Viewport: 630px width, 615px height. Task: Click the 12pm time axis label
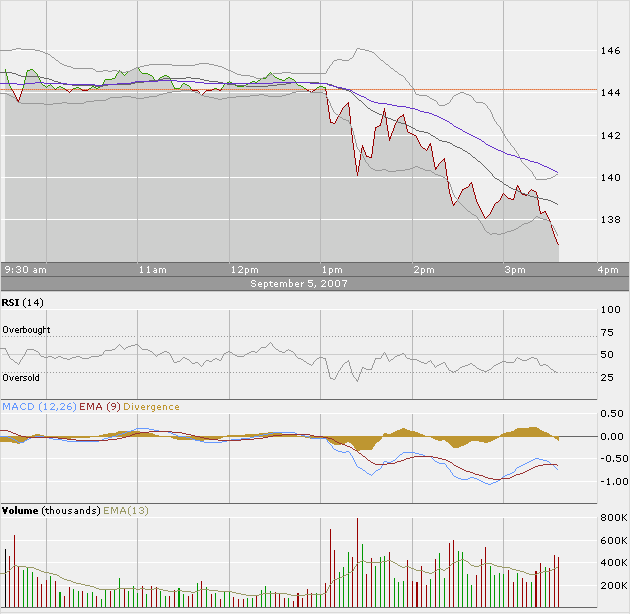(243, 270)
